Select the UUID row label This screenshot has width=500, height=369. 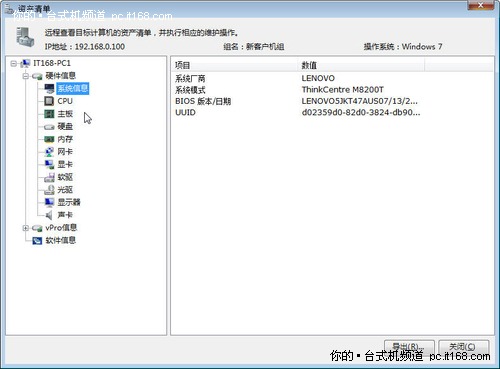[x=185, y=112]
